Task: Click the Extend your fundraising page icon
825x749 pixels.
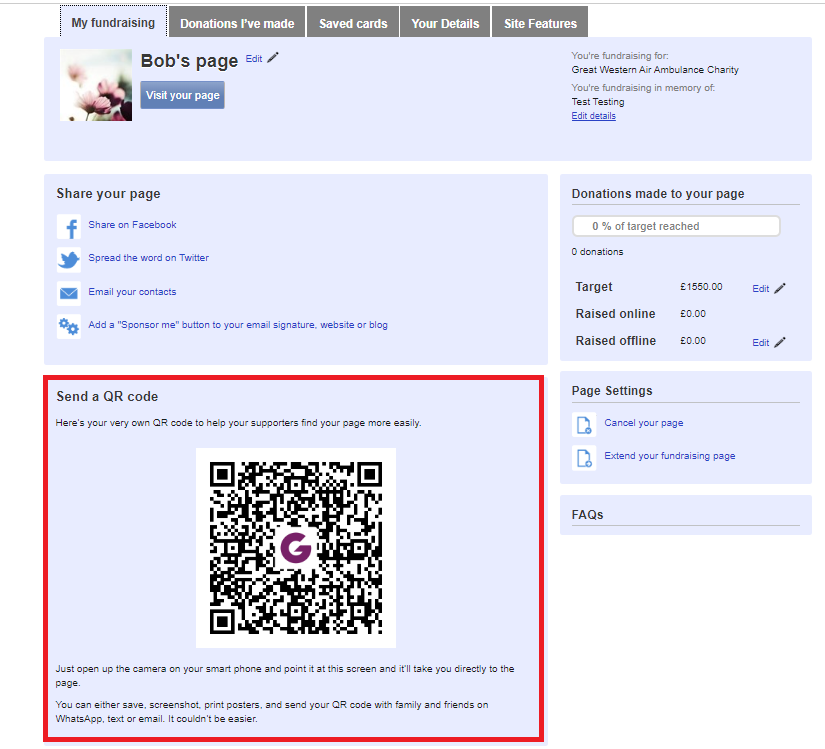Action: coord(584,458)
